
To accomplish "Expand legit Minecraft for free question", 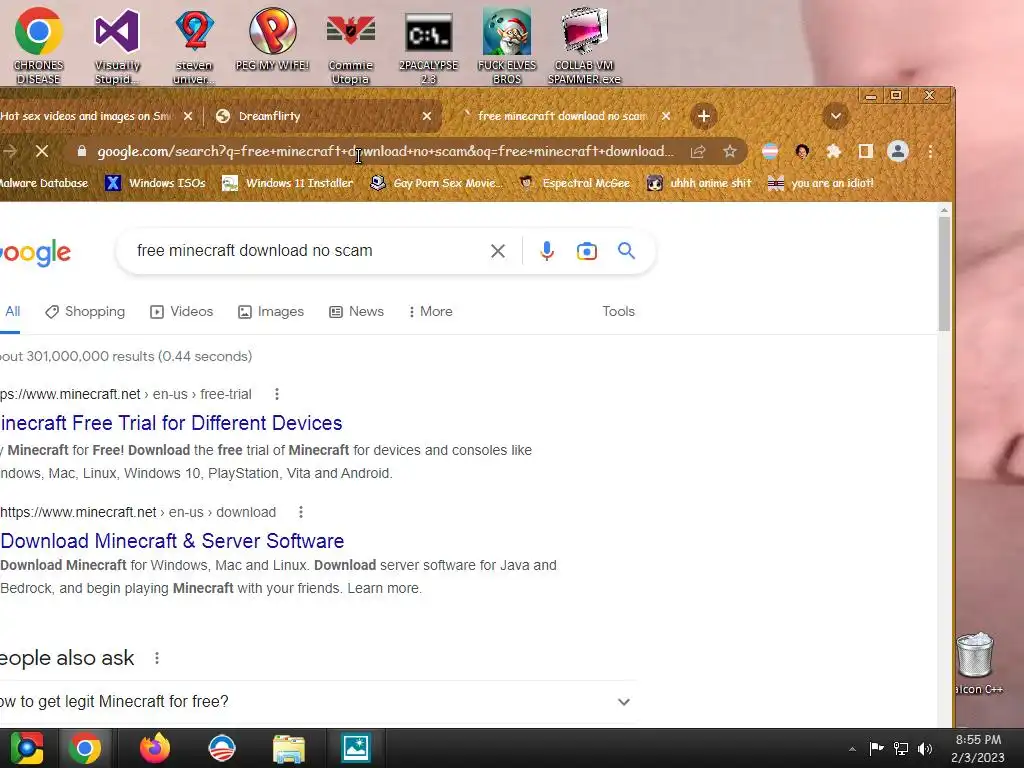I will [x=317, y=702].
